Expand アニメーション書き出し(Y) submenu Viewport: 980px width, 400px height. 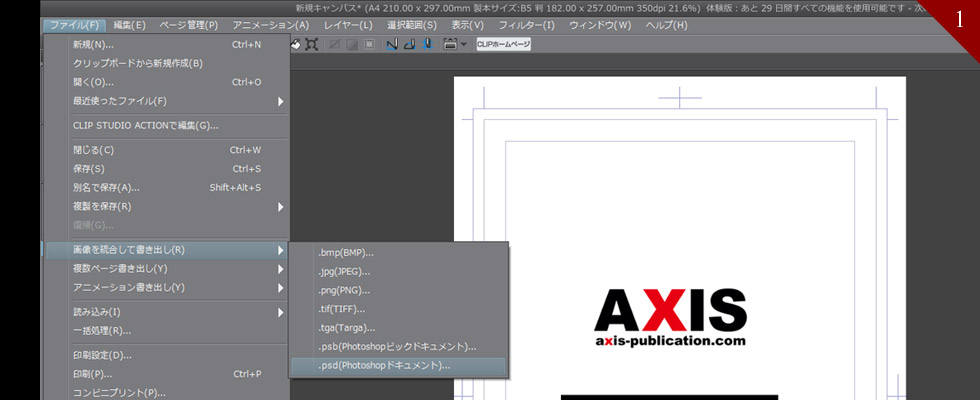point(167,288)
